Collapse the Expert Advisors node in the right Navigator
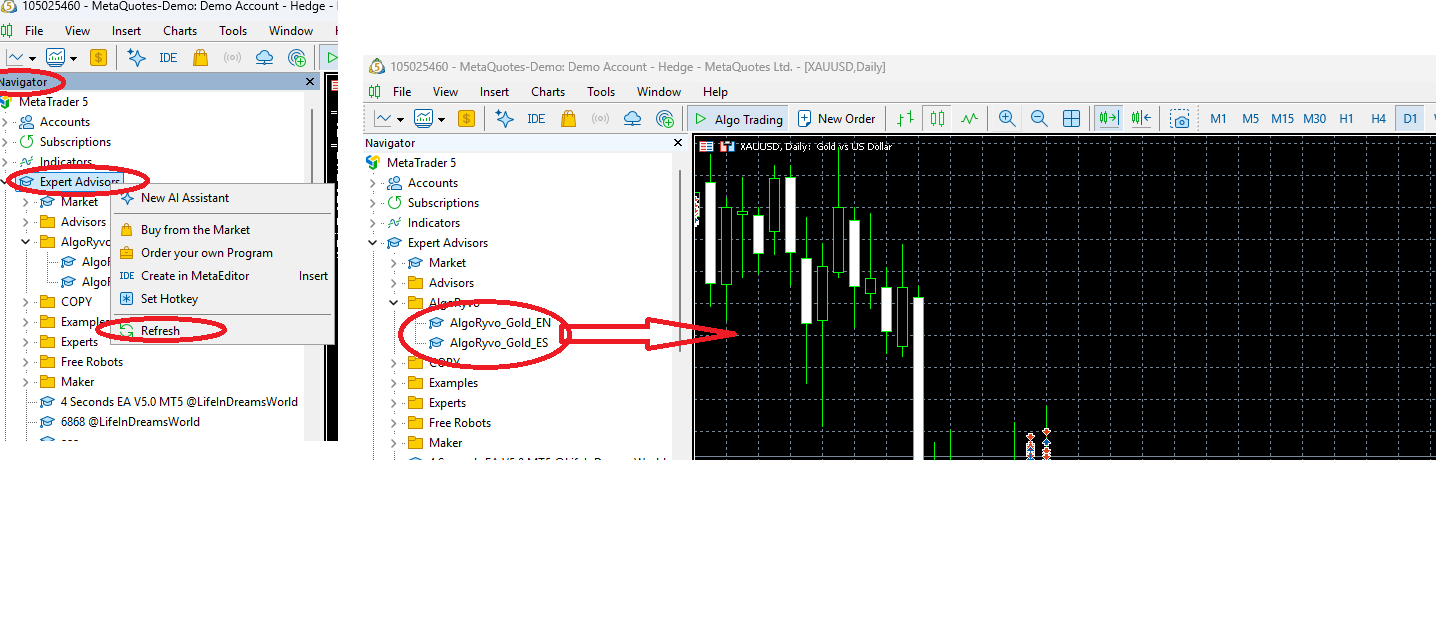Screen dimensions: 1436x622 [x=373, y=243]
